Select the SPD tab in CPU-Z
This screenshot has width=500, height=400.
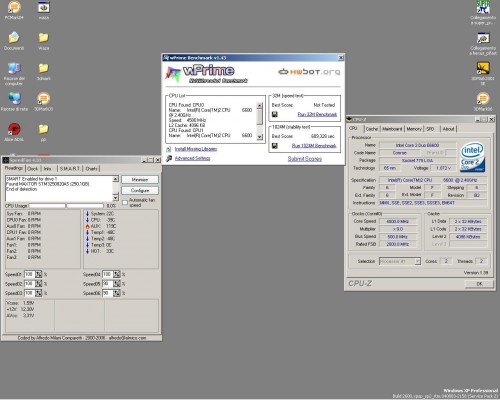click(x=430, y=129)
